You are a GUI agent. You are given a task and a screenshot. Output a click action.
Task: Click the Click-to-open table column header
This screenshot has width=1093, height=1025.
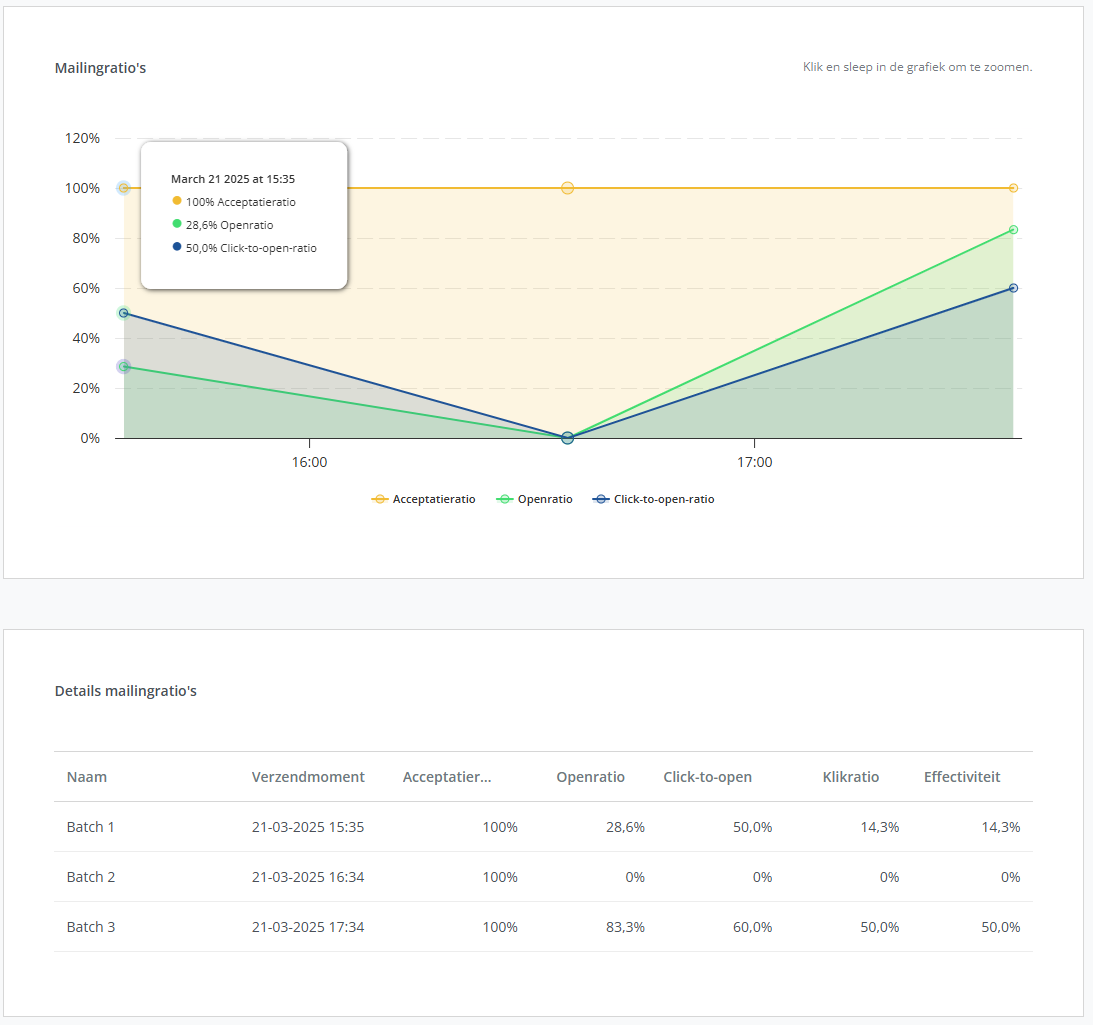pyautogui.click(x=707, y=777)
